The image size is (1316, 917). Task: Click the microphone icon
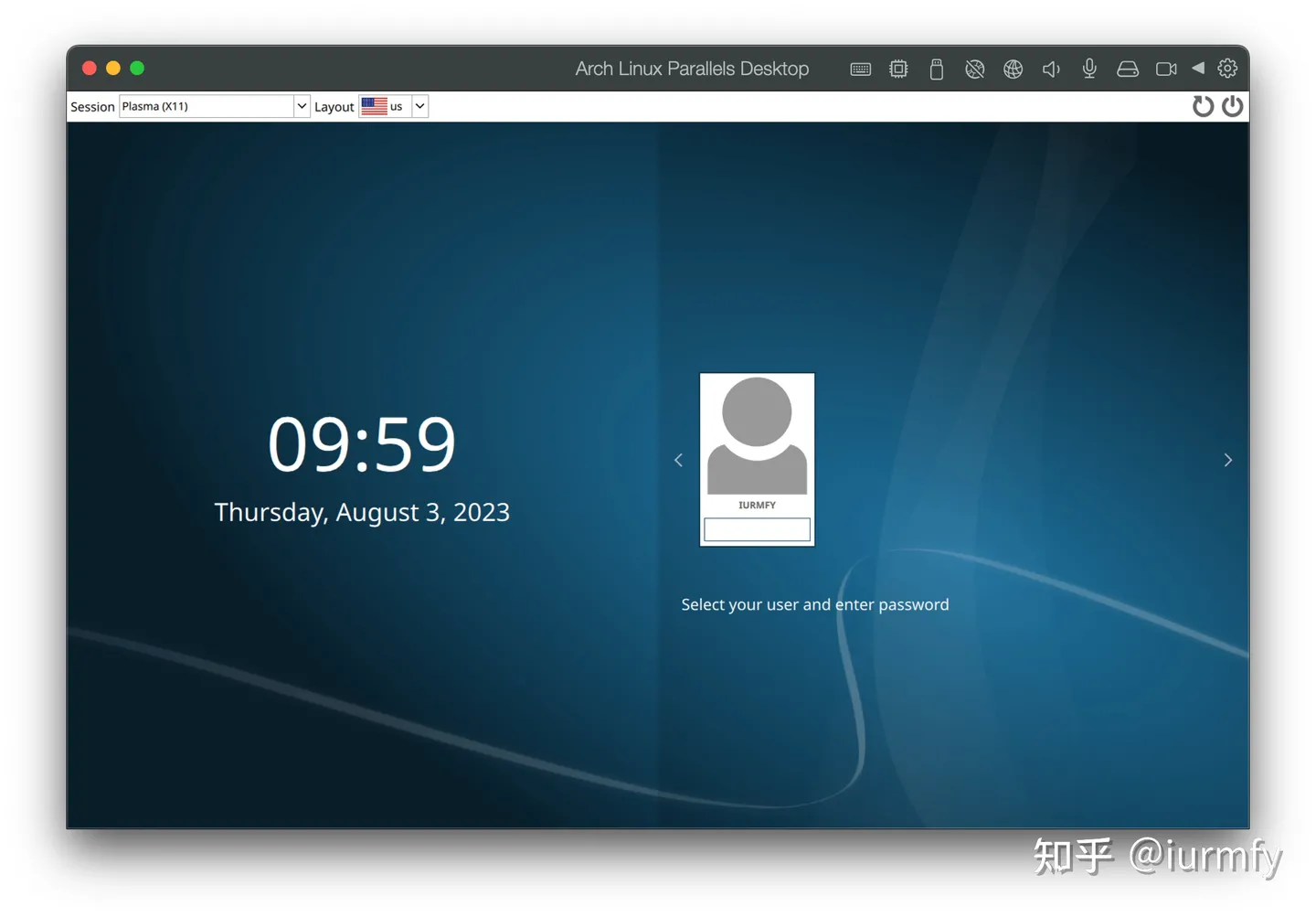pyautogui.click(x=1089, y=69)
